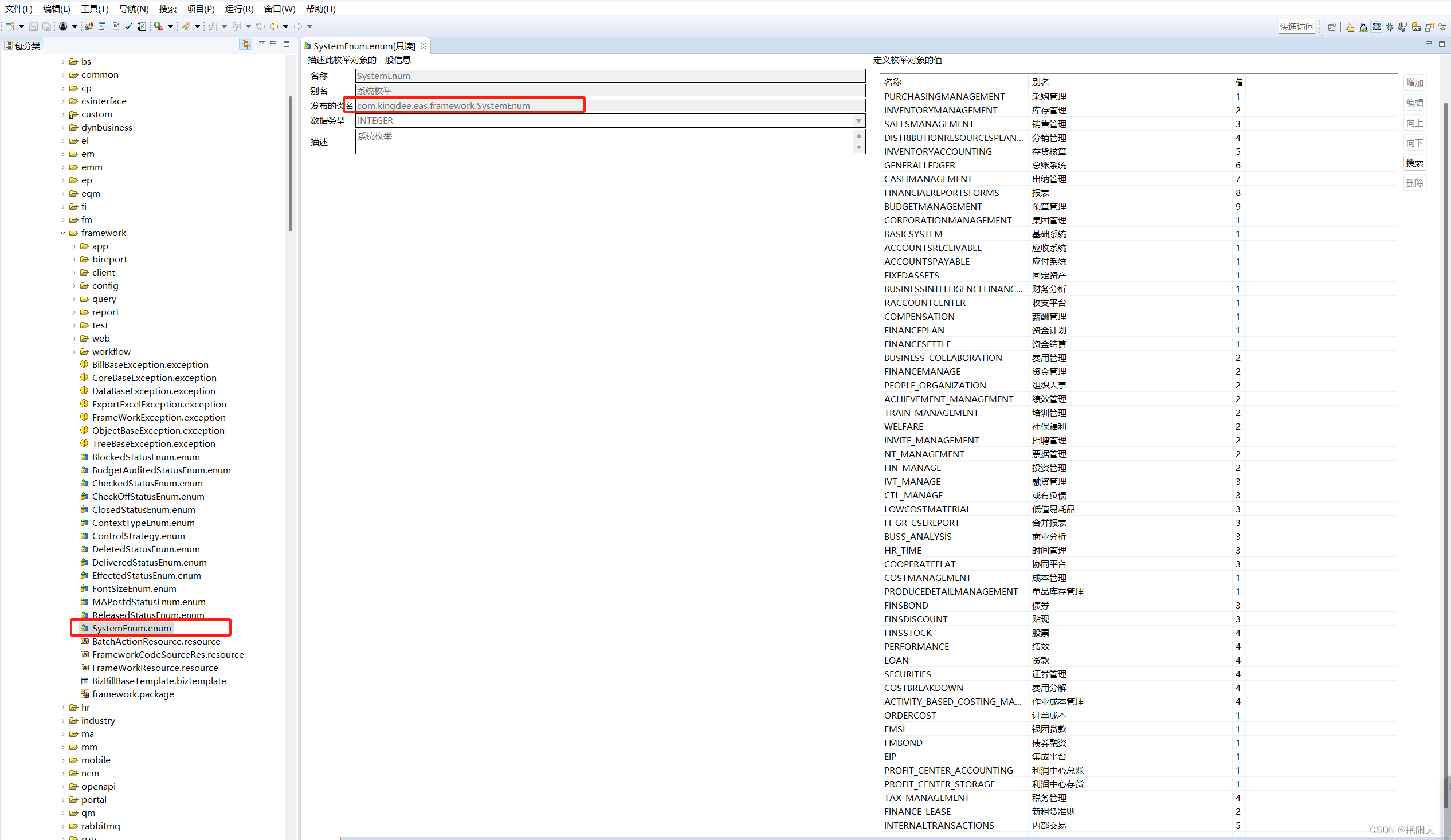The width and height of the screenshot is (1451, 840).
Task: Click the Save All stacked disks icon
Action: 46,26
